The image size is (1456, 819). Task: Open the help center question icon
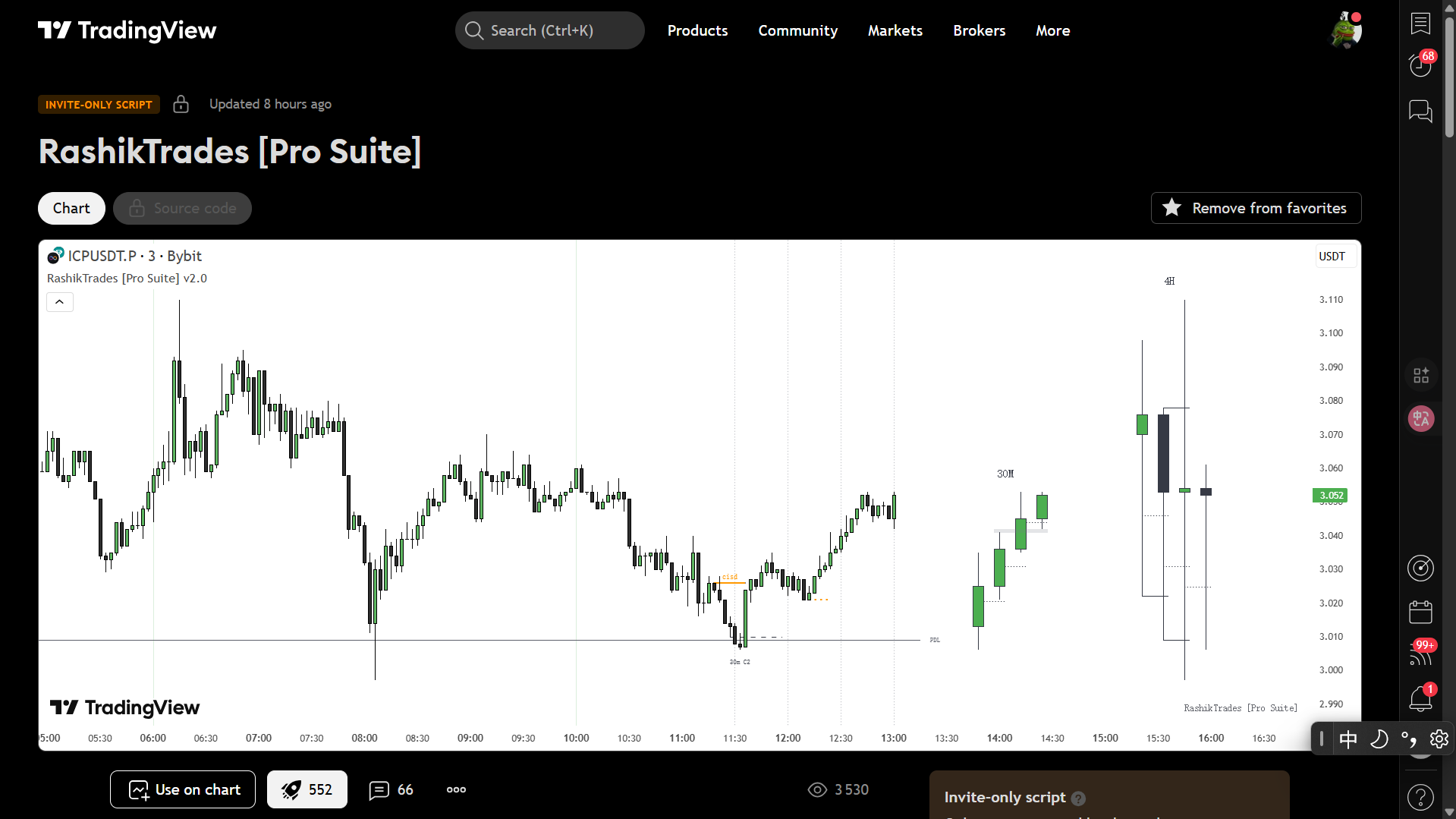(x=1420, y=797)
